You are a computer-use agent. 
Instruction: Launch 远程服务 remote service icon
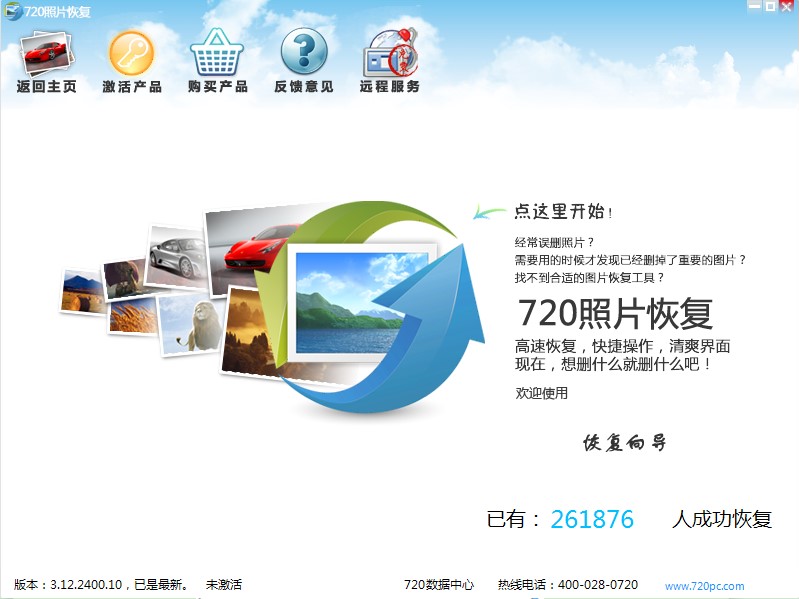click(390, 52)
